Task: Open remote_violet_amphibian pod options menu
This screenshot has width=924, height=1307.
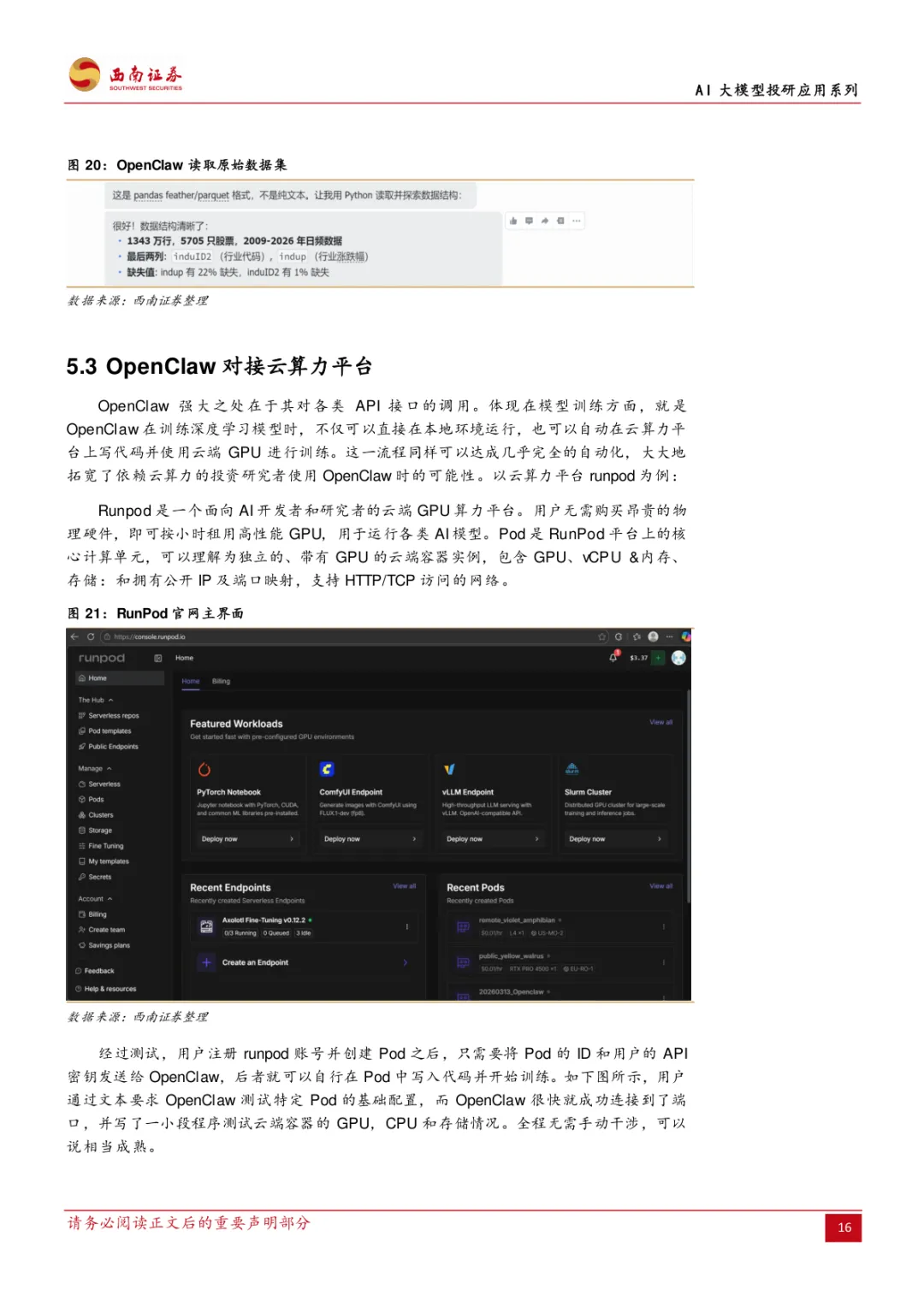Action: coord(663,926)
